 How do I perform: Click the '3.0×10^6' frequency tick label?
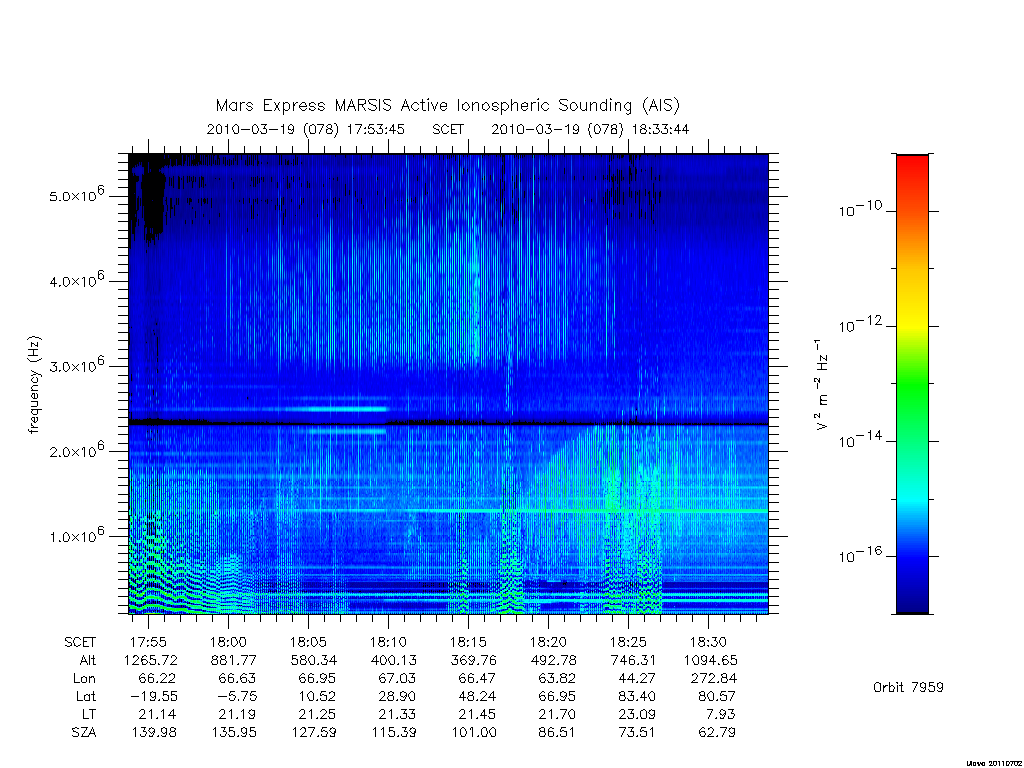[x=76, y=365]
